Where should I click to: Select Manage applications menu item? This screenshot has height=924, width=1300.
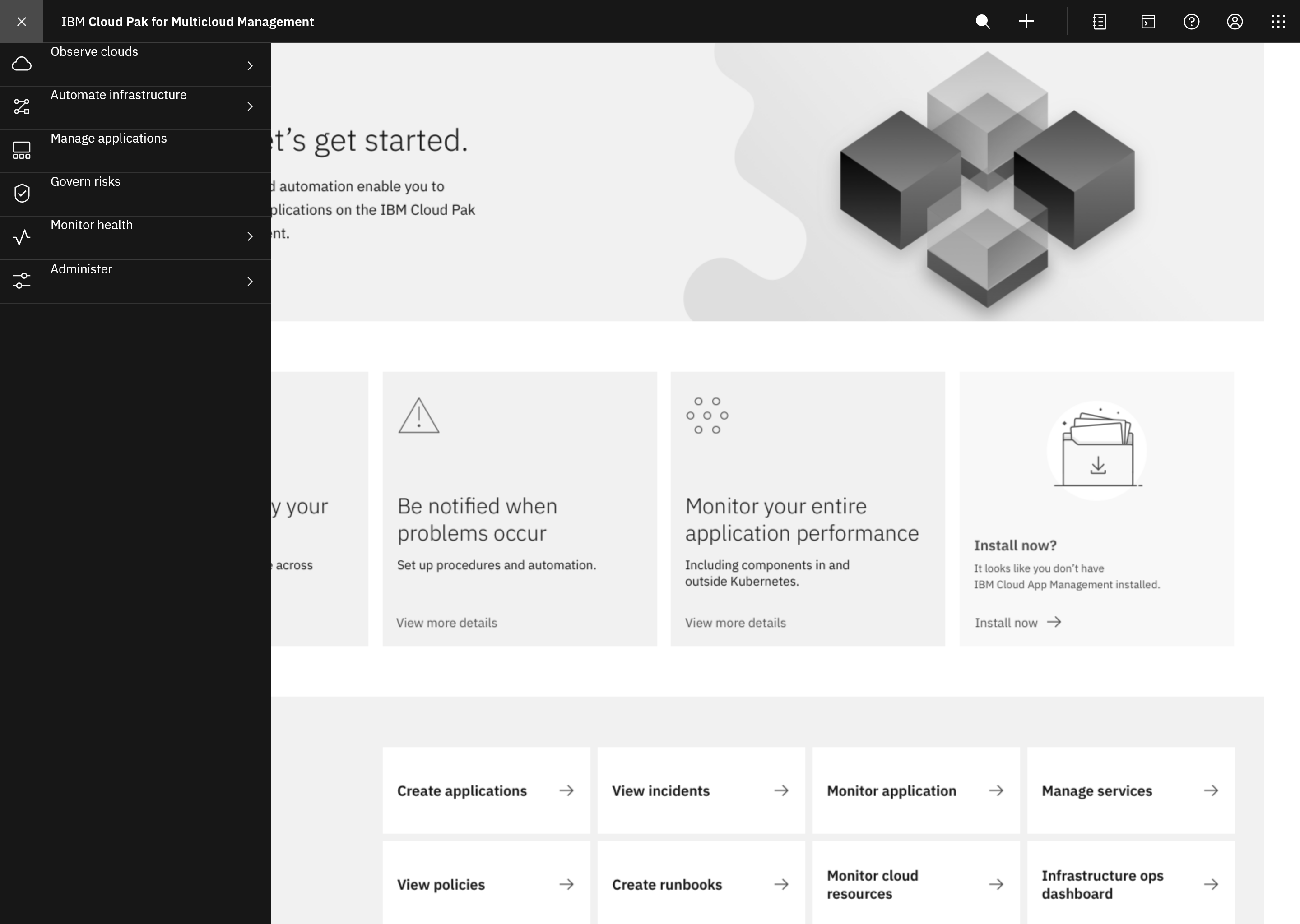click(135, 151)
